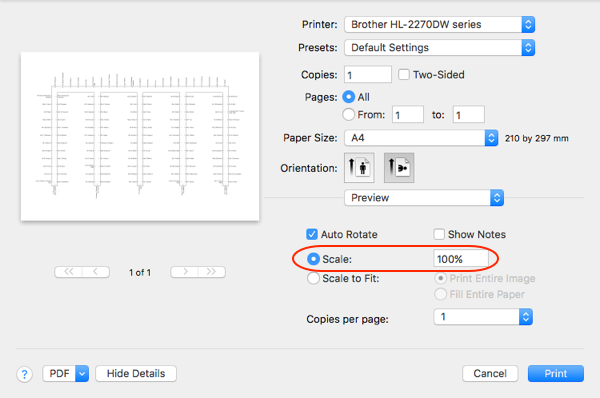Open the help question mark button
Image resolution: width=600 pixels, height=398 pixels.
tap(24, 374)
